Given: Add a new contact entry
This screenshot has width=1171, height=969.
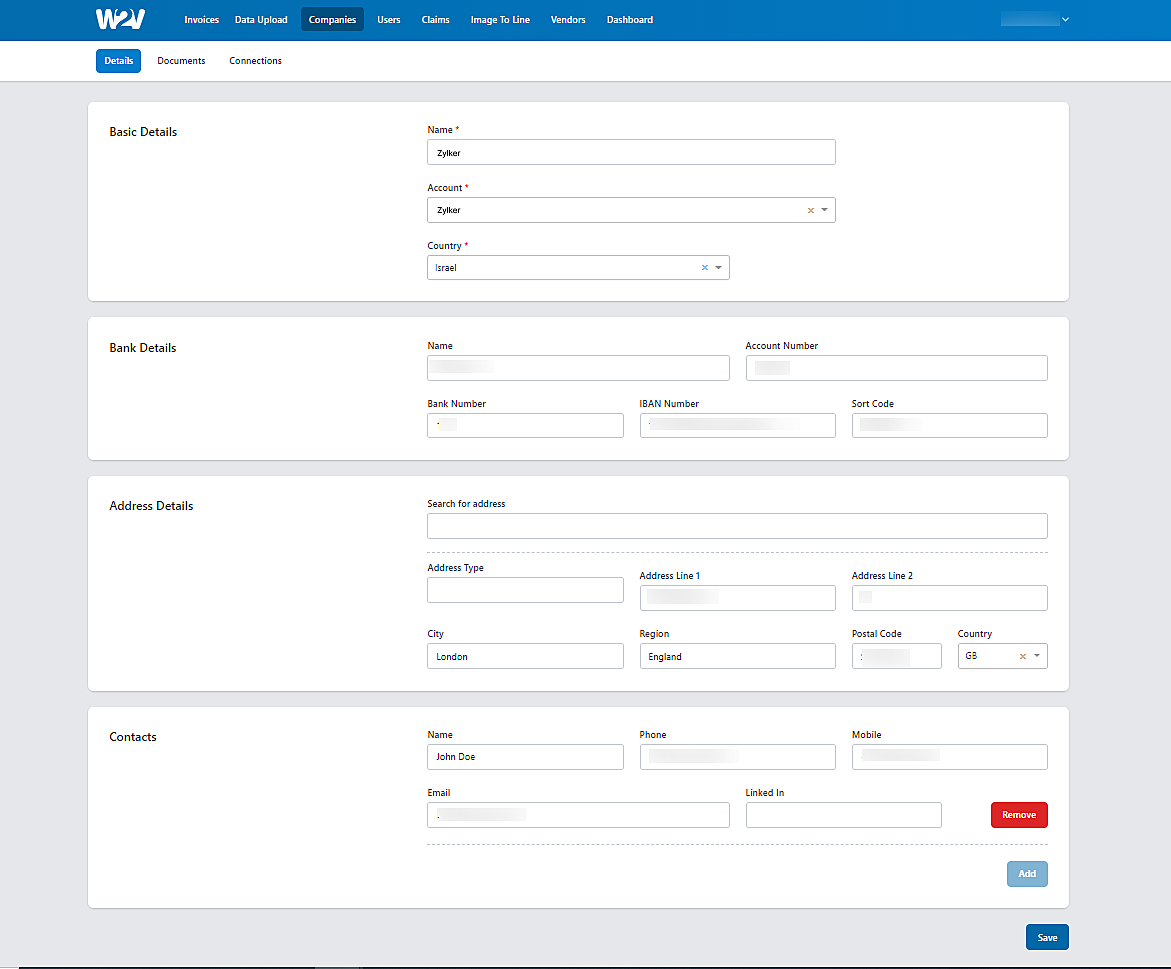Looking at the screenshot, I should pos(1027,873).
